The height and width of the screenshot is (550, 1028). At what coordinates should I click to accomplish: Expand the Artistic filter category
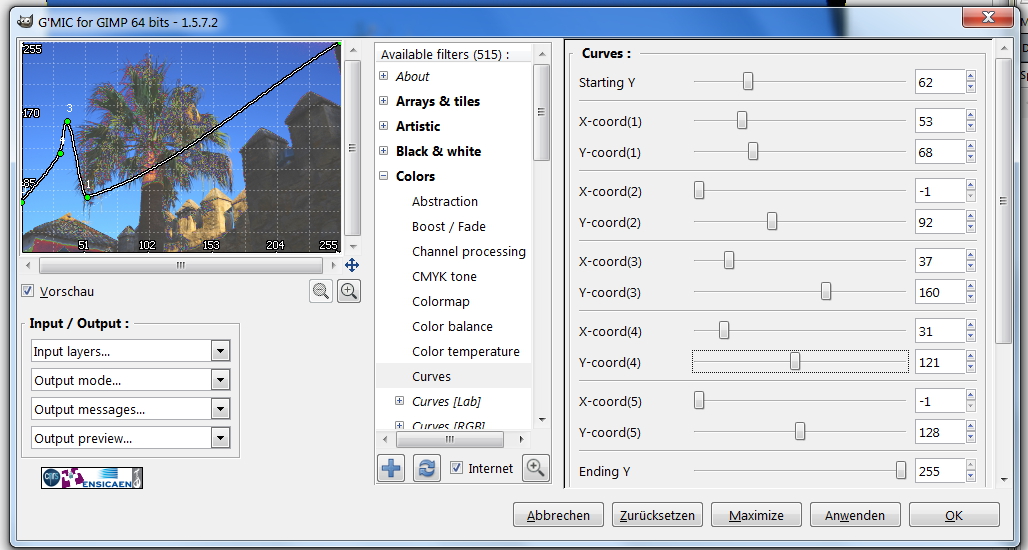384,126
